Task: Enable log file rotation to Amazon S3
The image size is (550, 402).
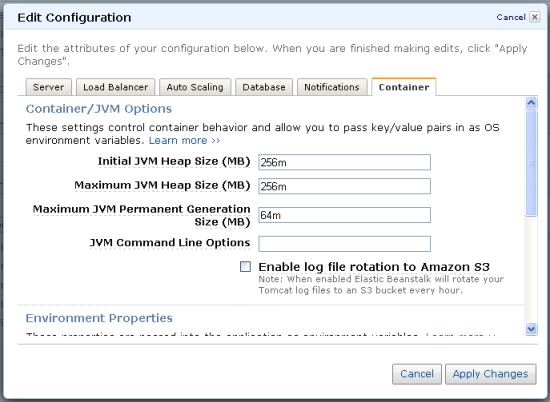Action: point(246,267)
